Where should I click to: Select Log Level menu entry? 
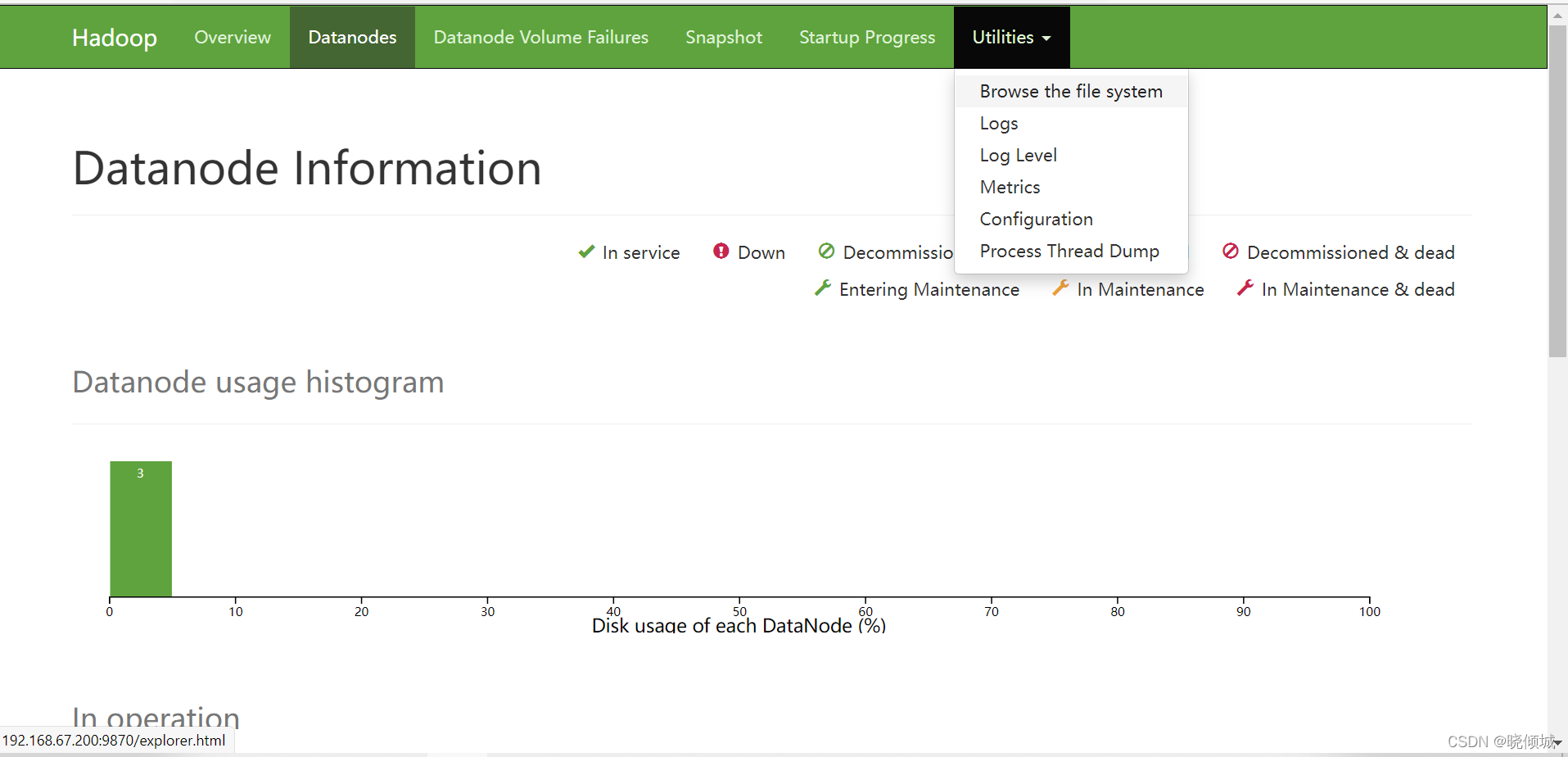click(x=1071, y=155)
